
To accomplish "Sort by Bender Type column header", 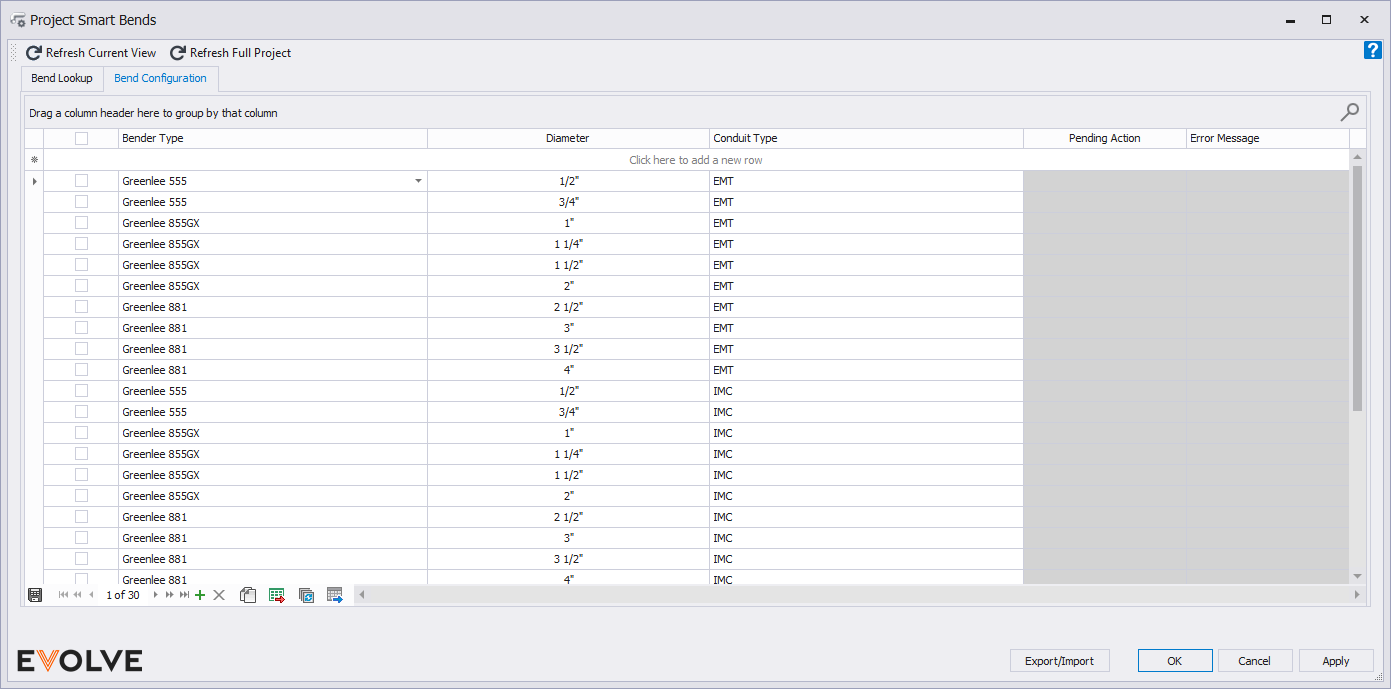I will click(x=273, y=139).
